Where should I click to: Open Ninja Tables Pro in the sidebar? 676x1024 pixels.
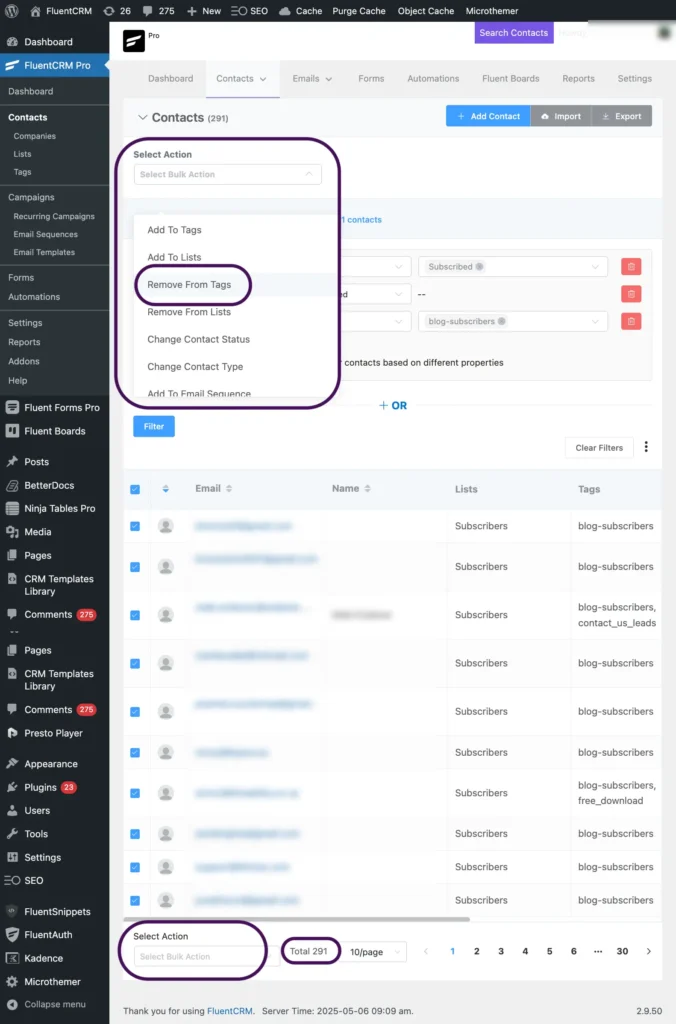click(x=55, y=508)
